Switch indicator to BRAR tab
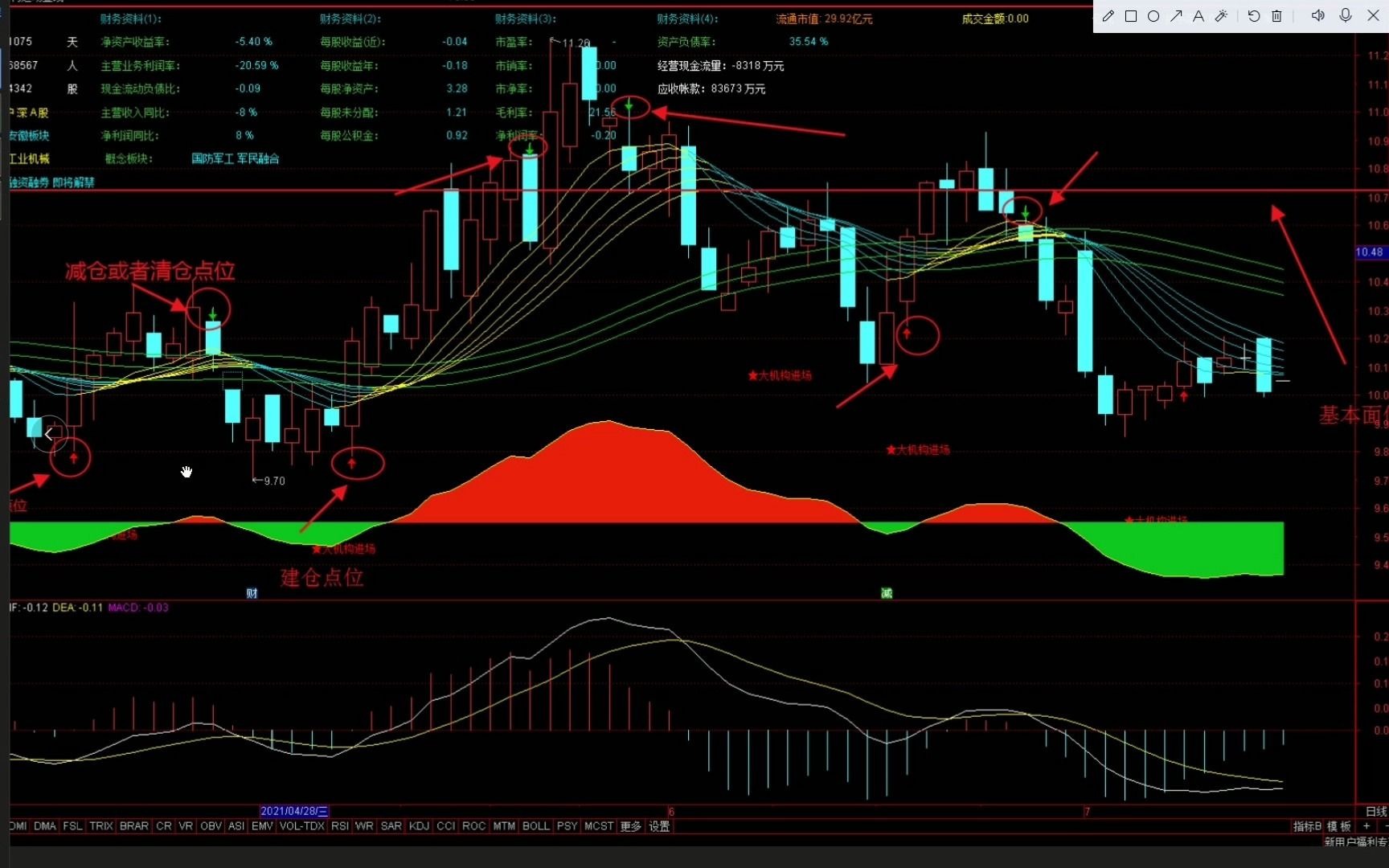The height and width of the screenshot is (868, 1389). tap(134, 825)
